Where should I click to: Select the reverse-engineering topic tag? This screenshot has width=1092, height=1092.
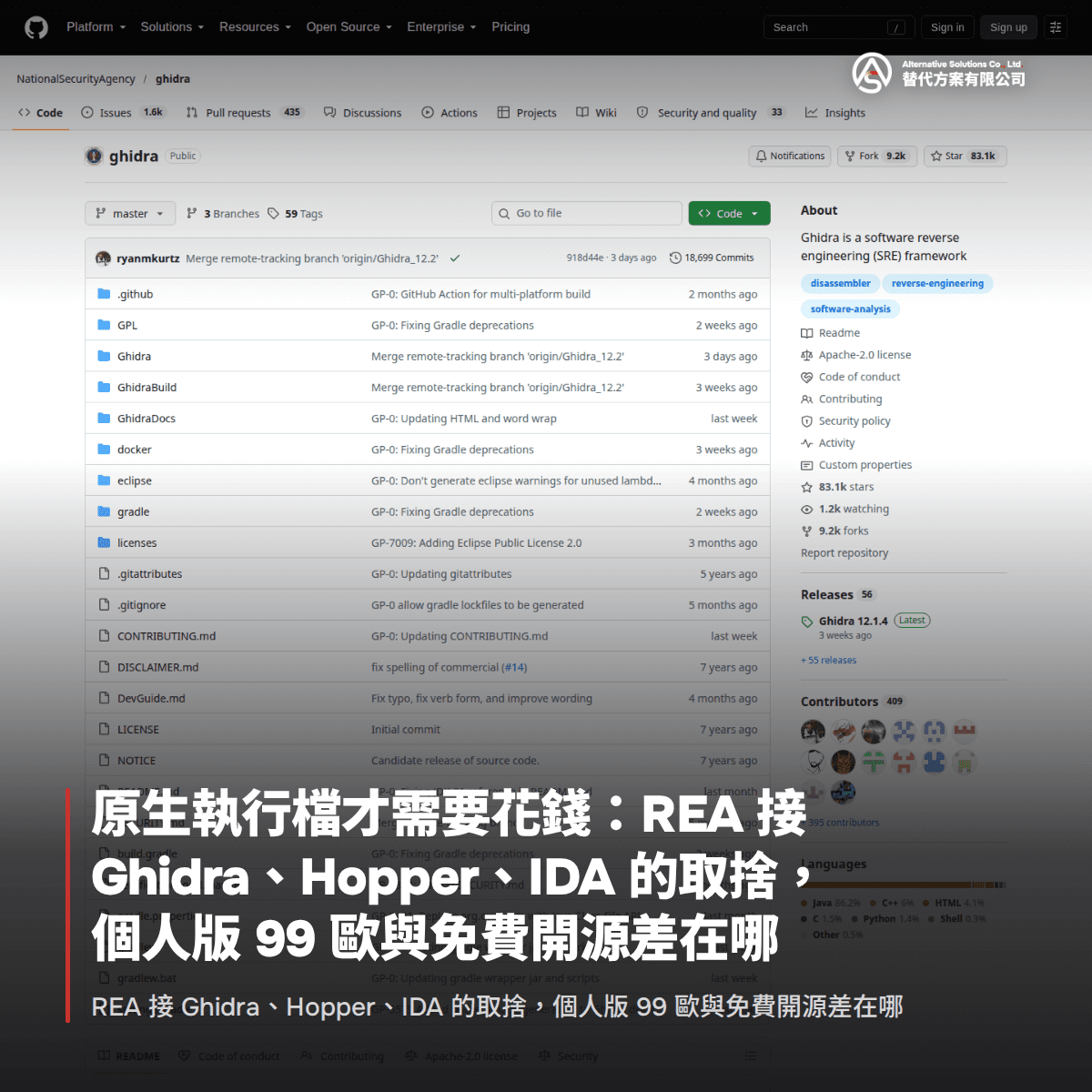(x=937, y=283)
